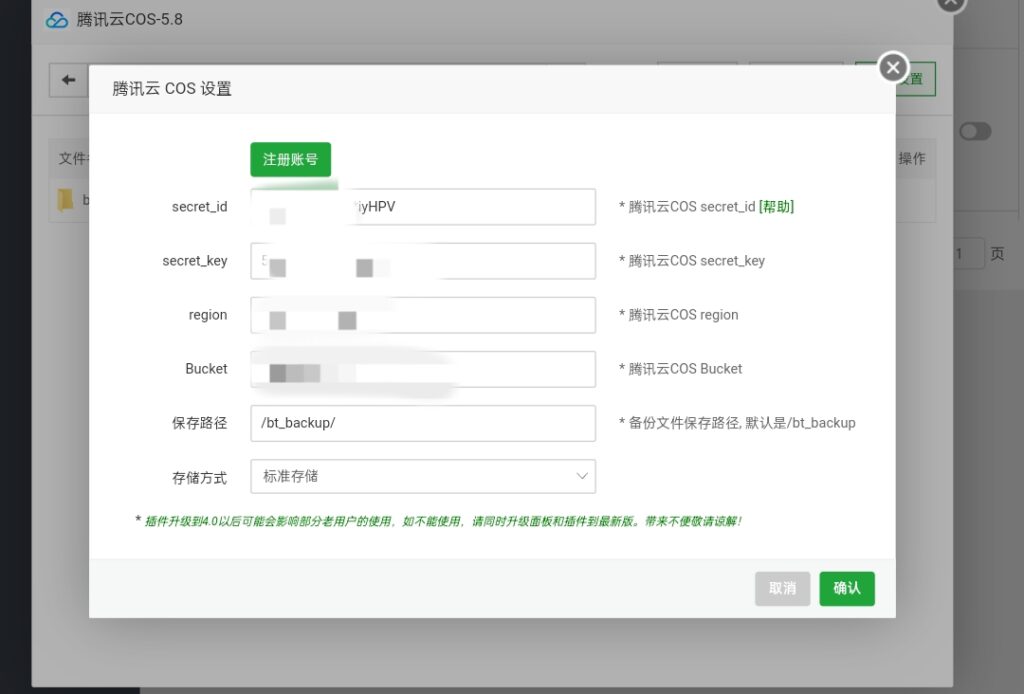Select the 保存路径 field containing /bt_backup/
The width and height of the screenshot is (1024, 694).
[423, 423]
